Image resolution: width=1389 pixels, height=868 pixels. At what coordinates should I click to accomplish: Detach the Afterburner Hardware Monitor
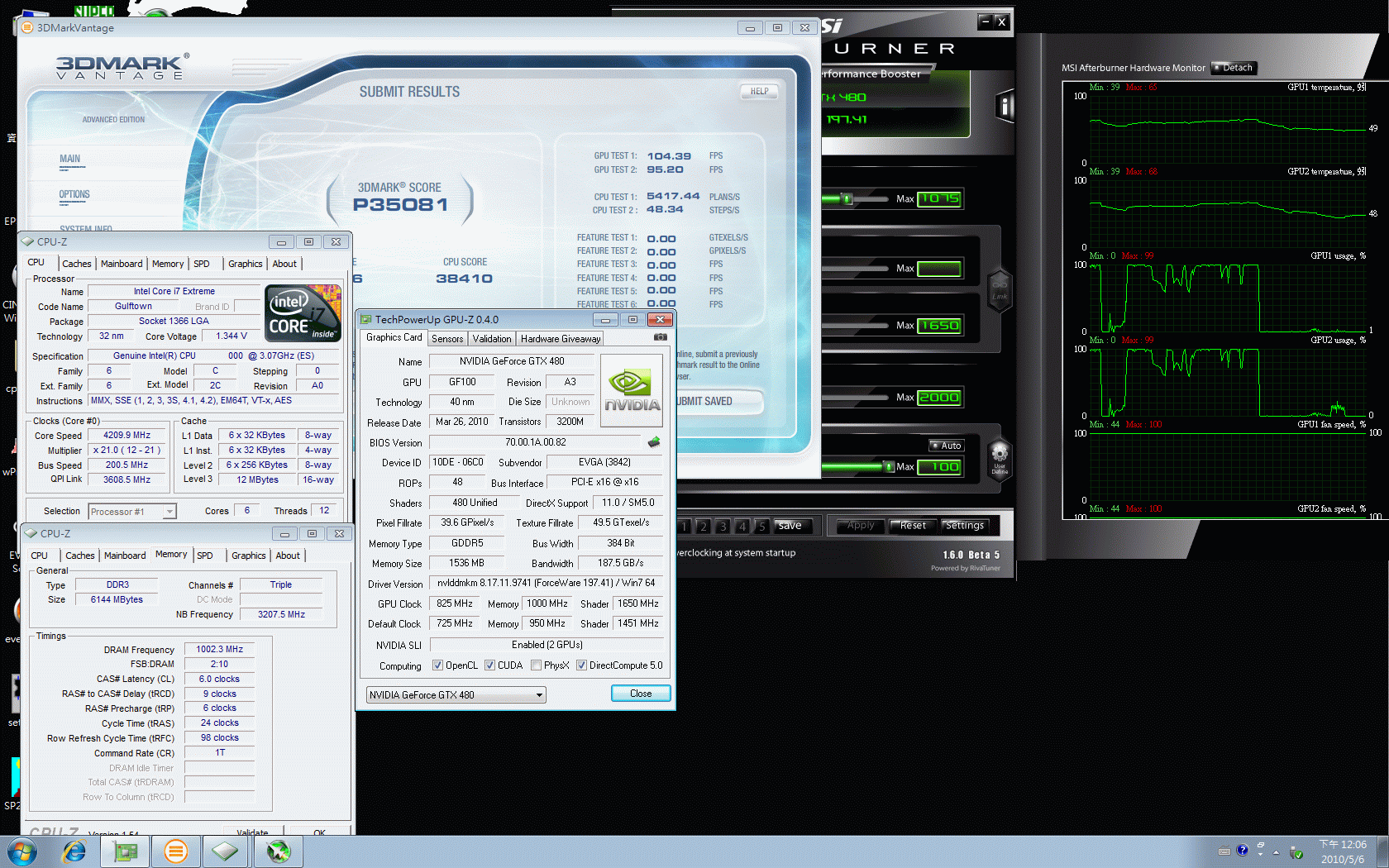tap(1233, 68)
